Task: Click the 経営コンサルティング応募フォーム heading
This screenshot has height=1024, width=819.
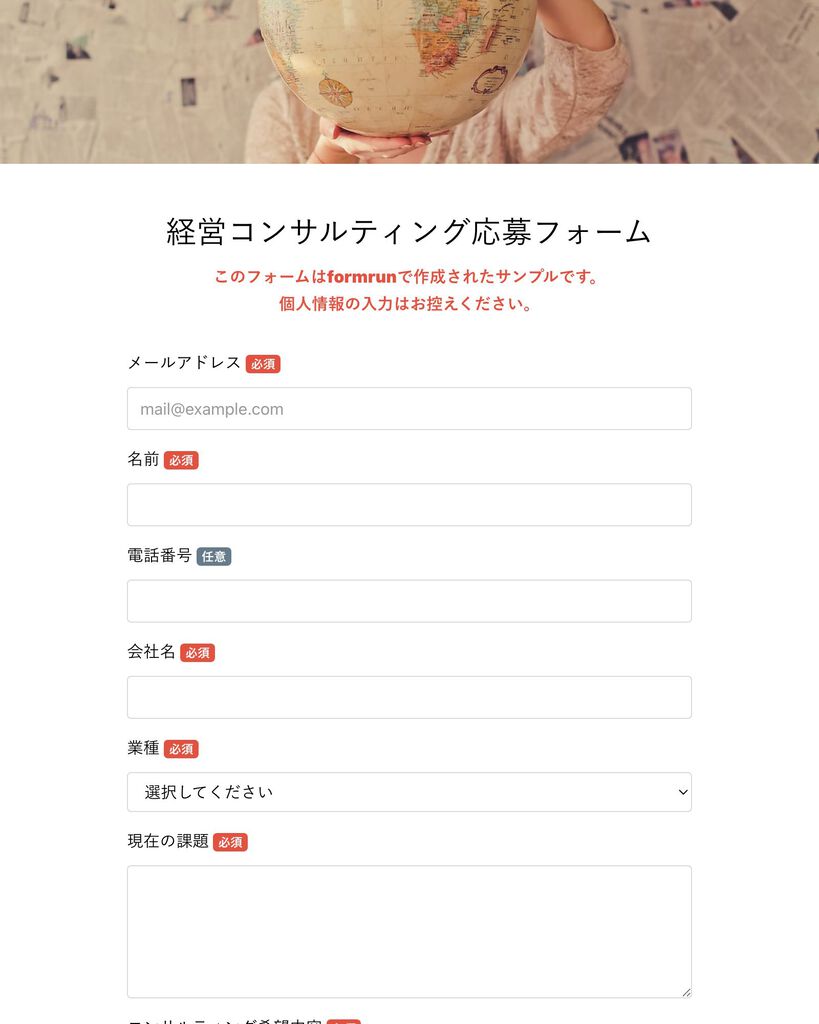Action: 409,232
